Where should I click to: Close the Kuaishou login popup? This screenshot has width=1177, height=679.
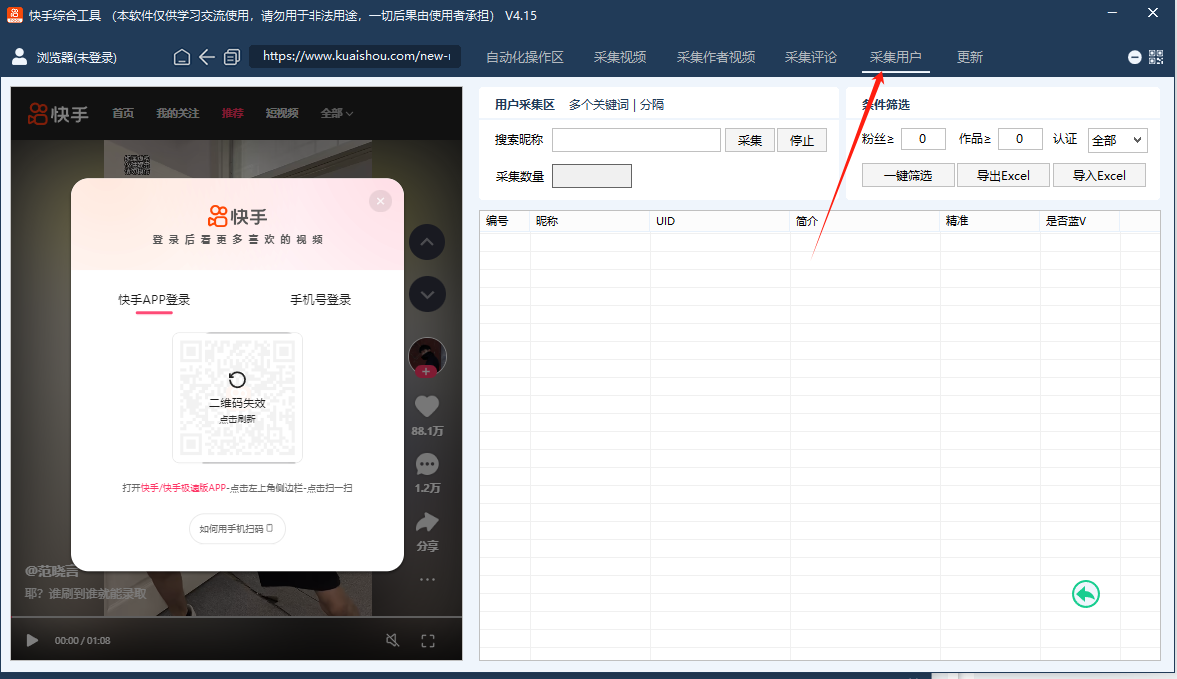tap(381, 201)
